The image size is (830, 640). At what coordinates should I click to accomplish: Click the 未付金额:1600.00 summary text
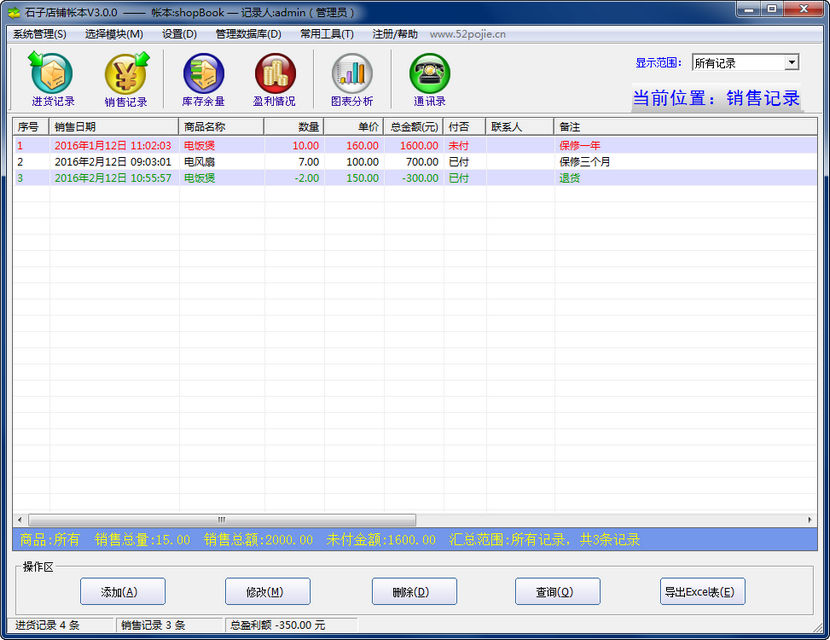coord(381,539)
